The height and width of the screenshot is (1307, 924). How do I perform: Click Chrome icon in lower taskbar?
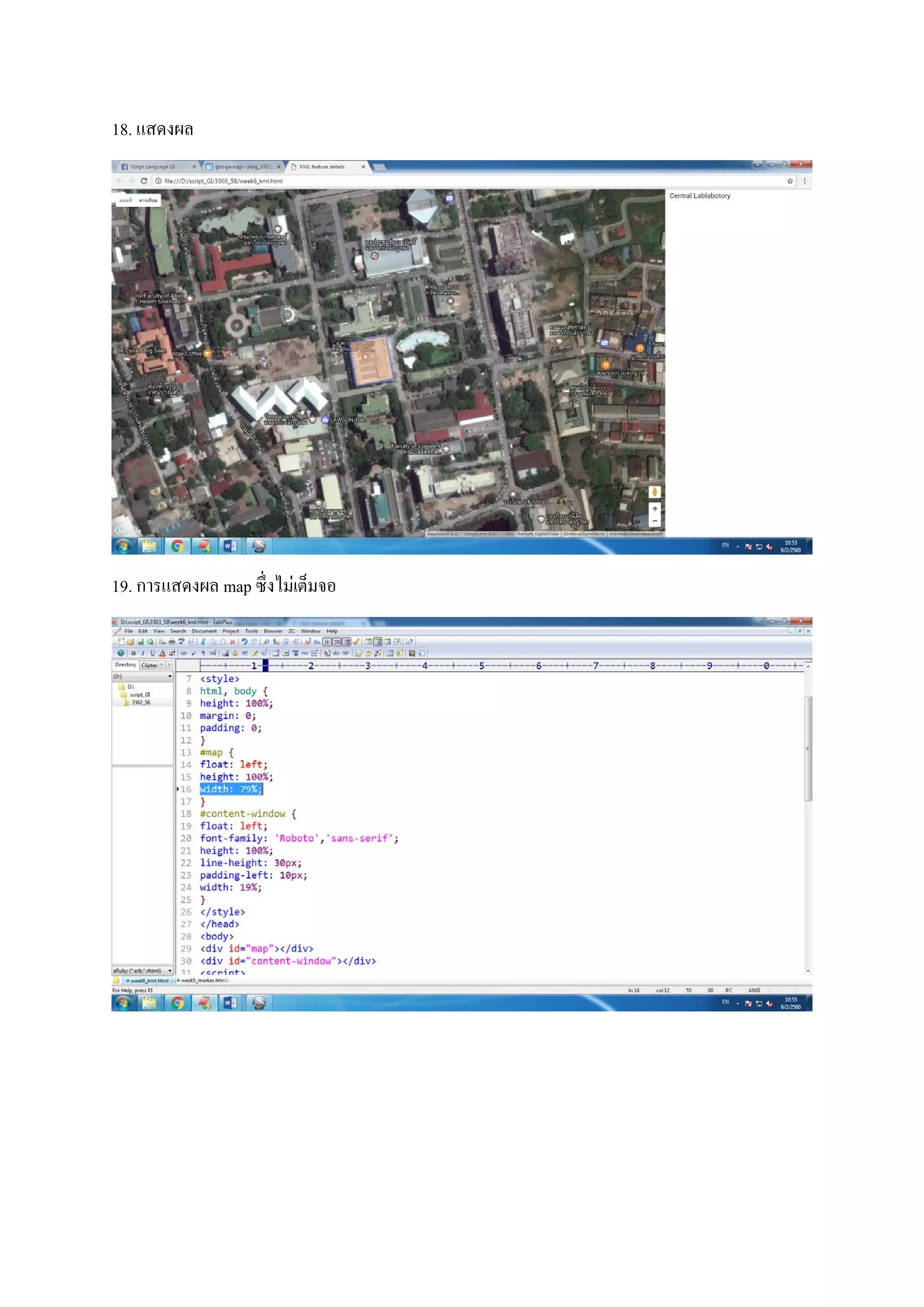[177, 1003]
